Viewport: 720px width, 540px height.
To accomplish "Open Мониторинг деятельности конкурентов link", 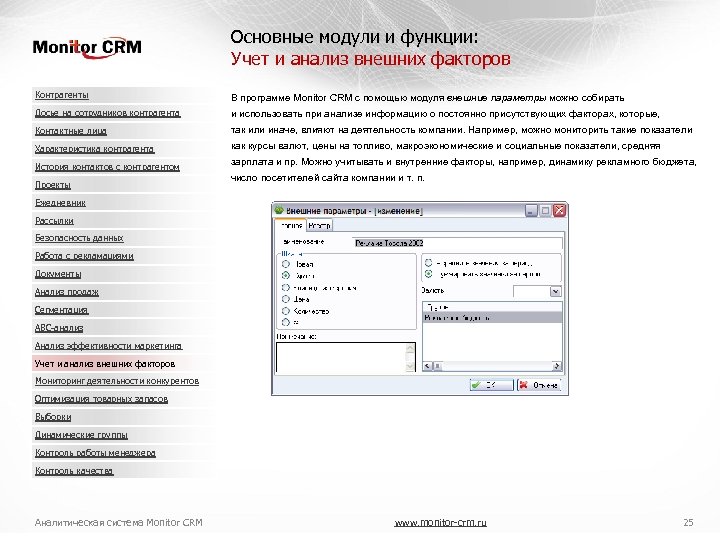I will click(117, 381).
